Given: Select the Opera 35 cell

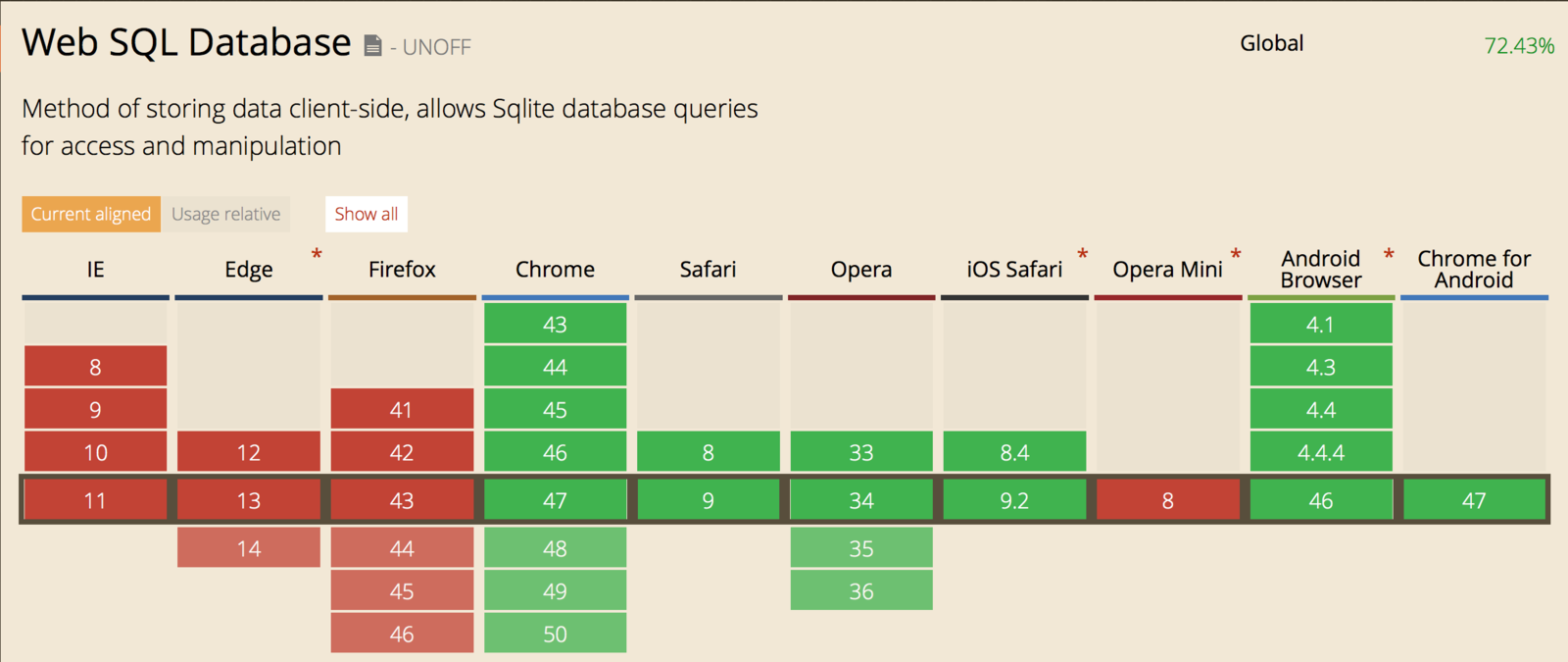Looking at the screenshot, I should [x=861, y=548].
